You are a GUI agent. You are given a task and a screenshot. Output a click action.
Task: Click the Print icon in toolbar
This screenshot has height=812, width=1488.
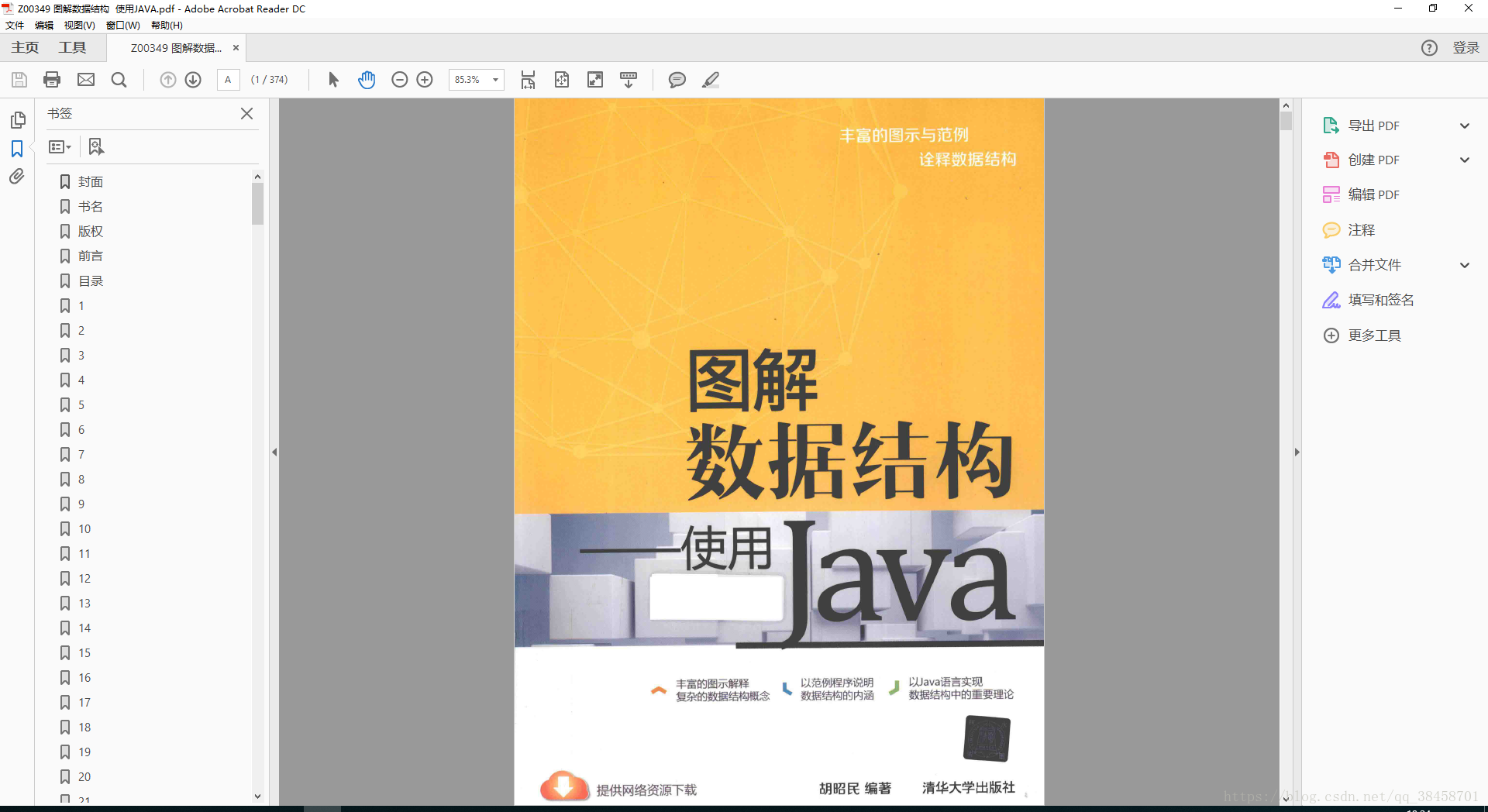coord(52,80)
